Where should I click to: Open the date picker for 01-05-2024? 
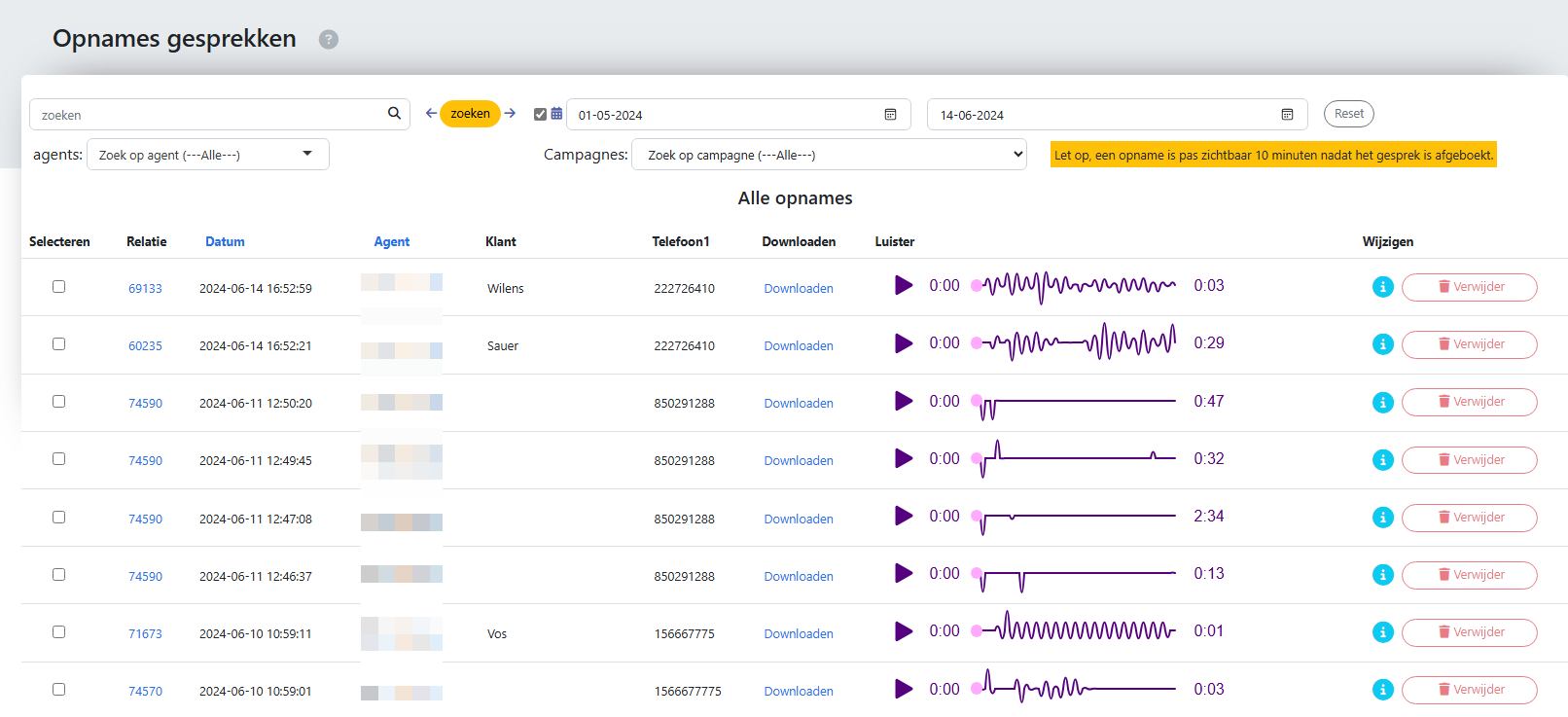pyautogui.click(x=890, y=115)
